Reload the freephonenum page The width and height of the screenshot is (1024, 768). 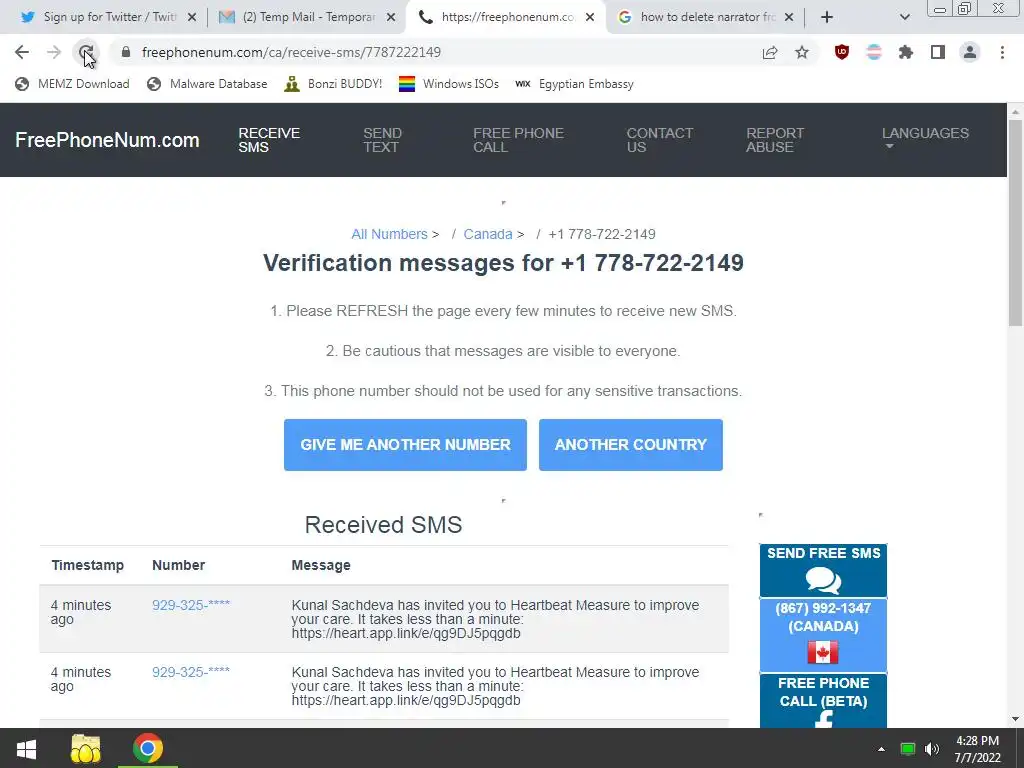point(86,52)
